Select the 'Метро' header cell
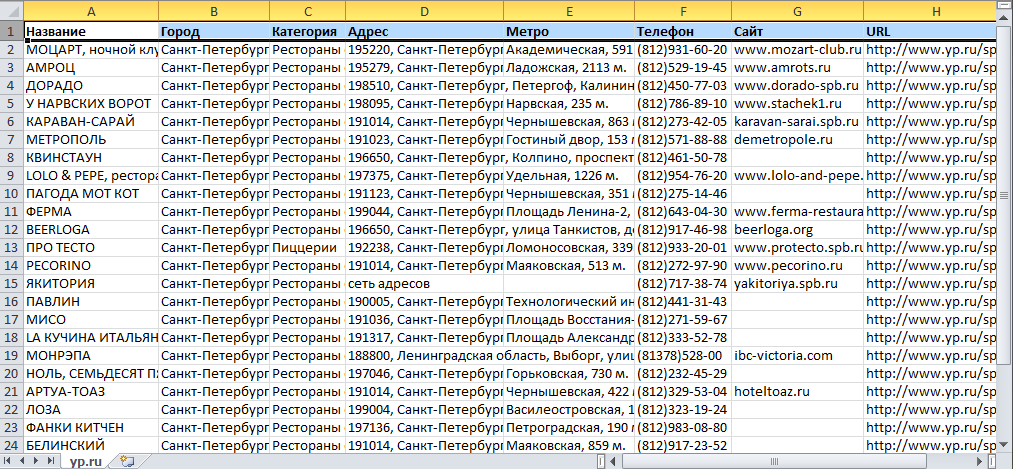 pyautogui.click(x=569, y=31)
